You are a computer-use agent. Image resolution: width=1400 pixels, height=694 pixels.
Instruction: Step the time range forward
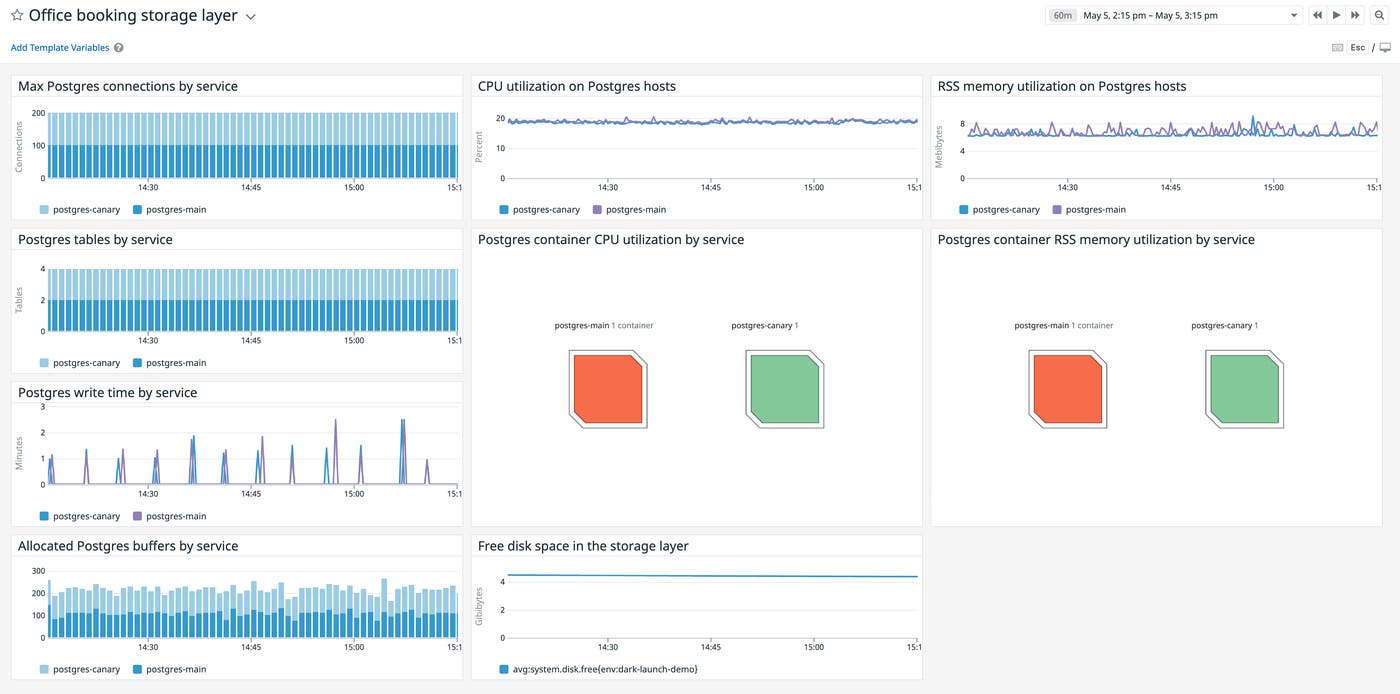(x=1355, y=15)
